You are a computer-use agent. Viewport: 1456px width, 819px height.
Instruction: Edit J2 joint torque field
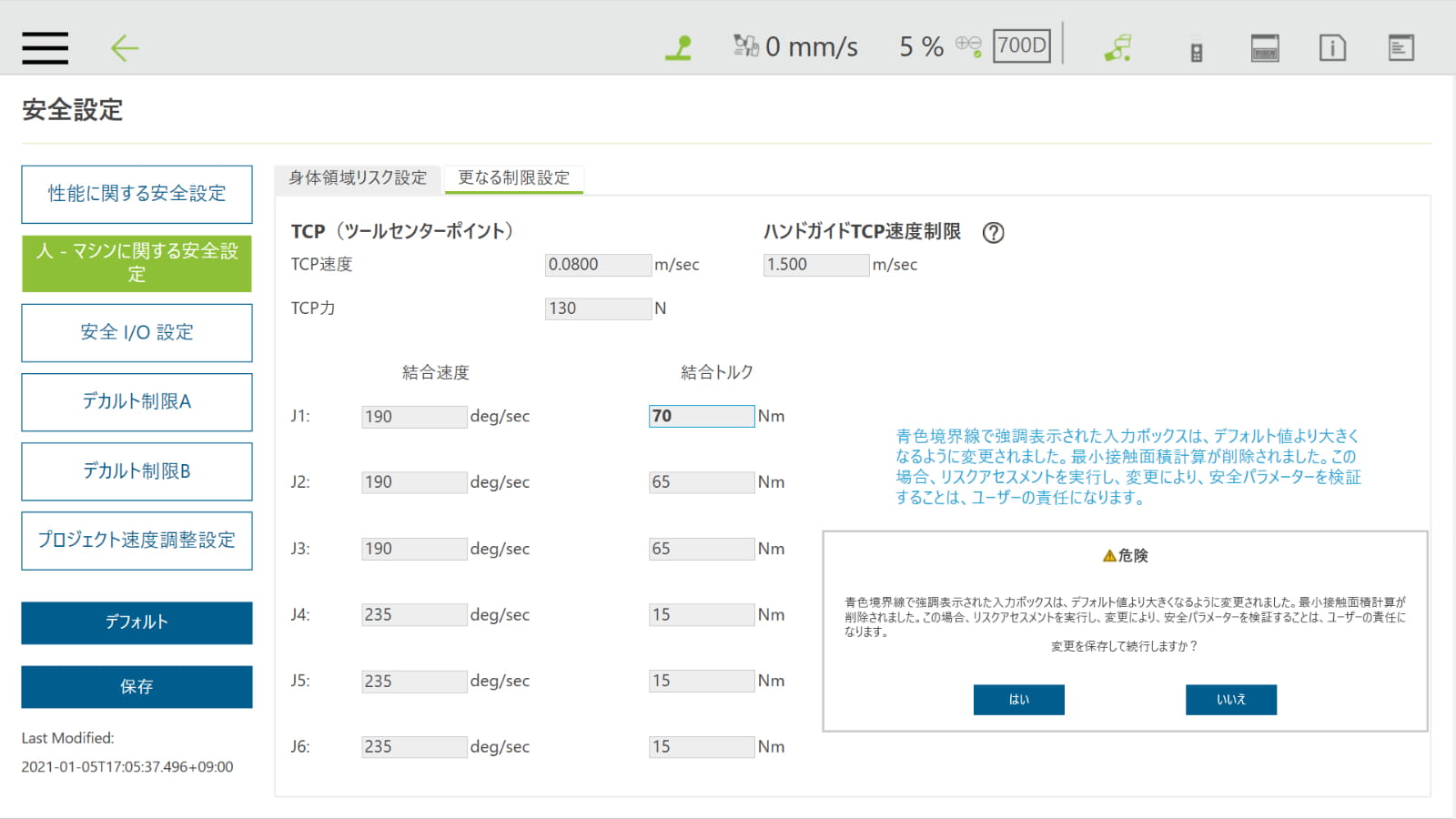(x=702, y=482)
